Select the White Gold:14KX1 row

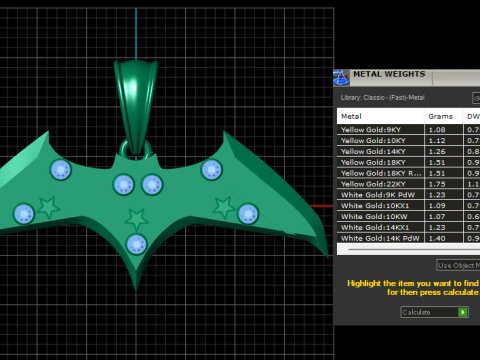tap(408, 227)
